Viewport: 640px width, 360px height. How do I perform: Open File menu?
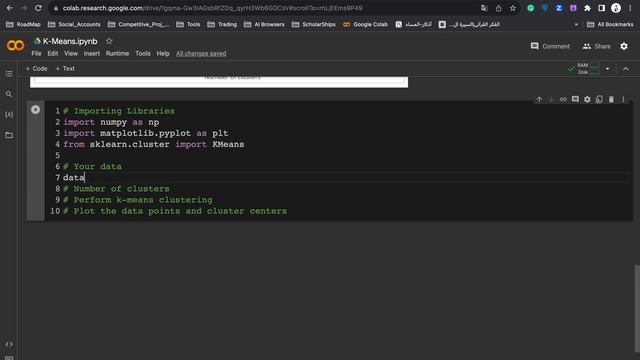click(x=36, y=53)
